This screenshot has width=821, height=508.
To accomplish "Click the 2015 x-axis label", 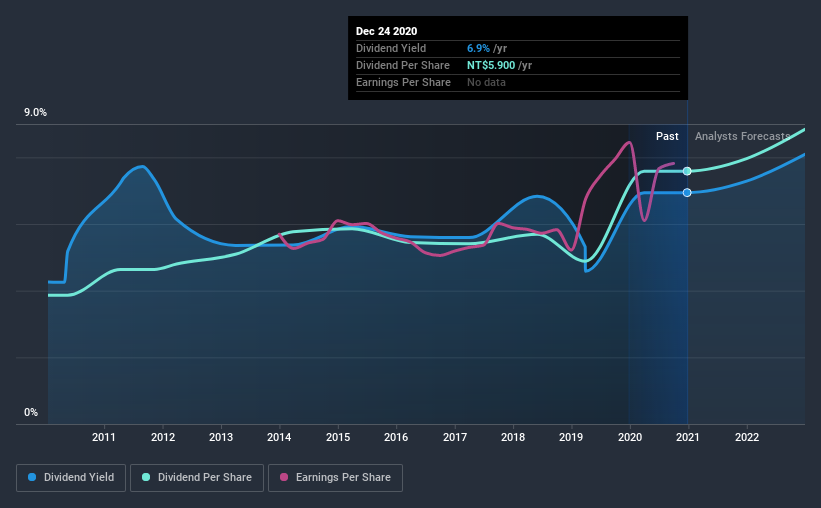I will [338, 437].
